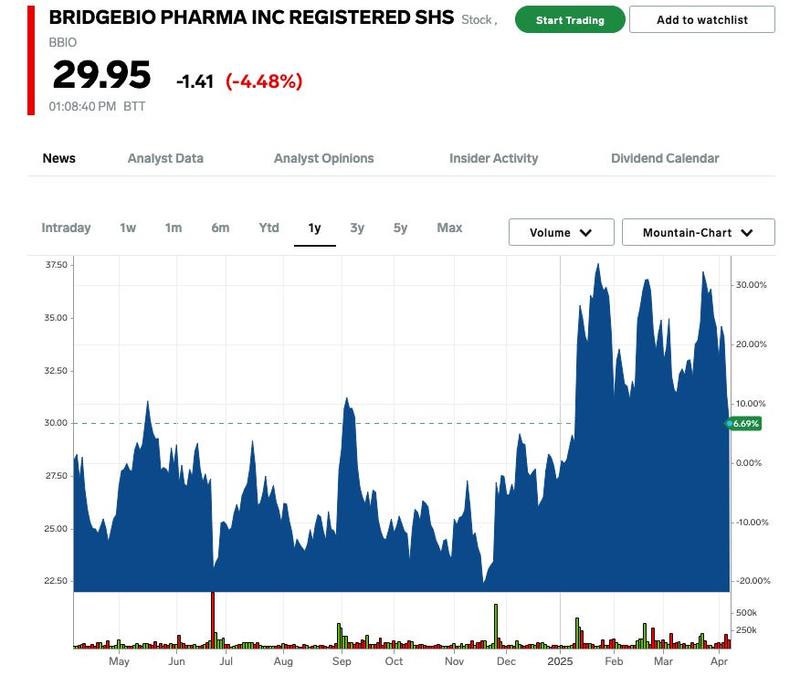Click the Start Trading button
The width and height of the screenshot is (800, 677).
click(x=570, y=20)
